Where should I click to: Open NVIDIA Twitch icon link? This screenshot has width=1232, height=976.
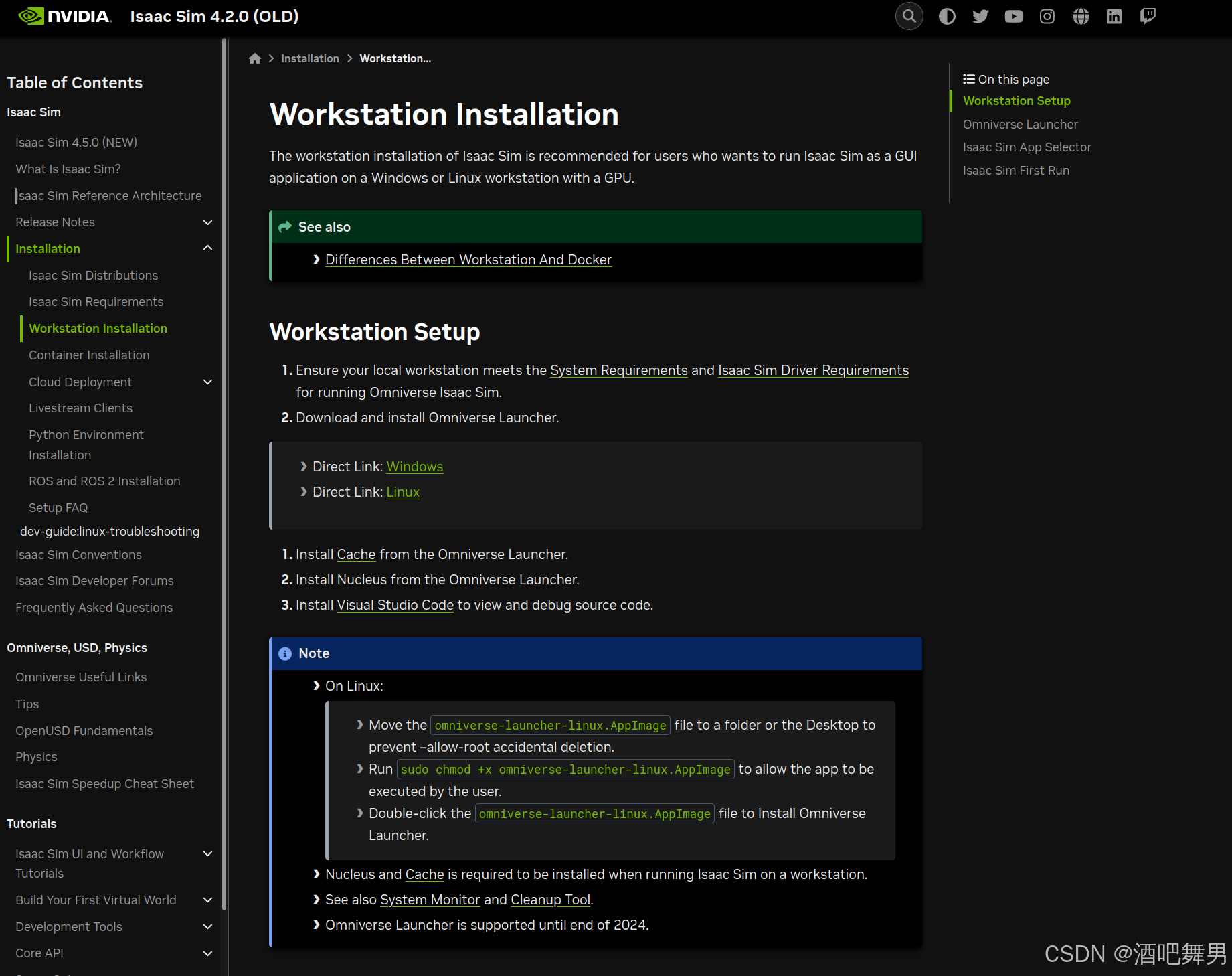[1148, 16]
